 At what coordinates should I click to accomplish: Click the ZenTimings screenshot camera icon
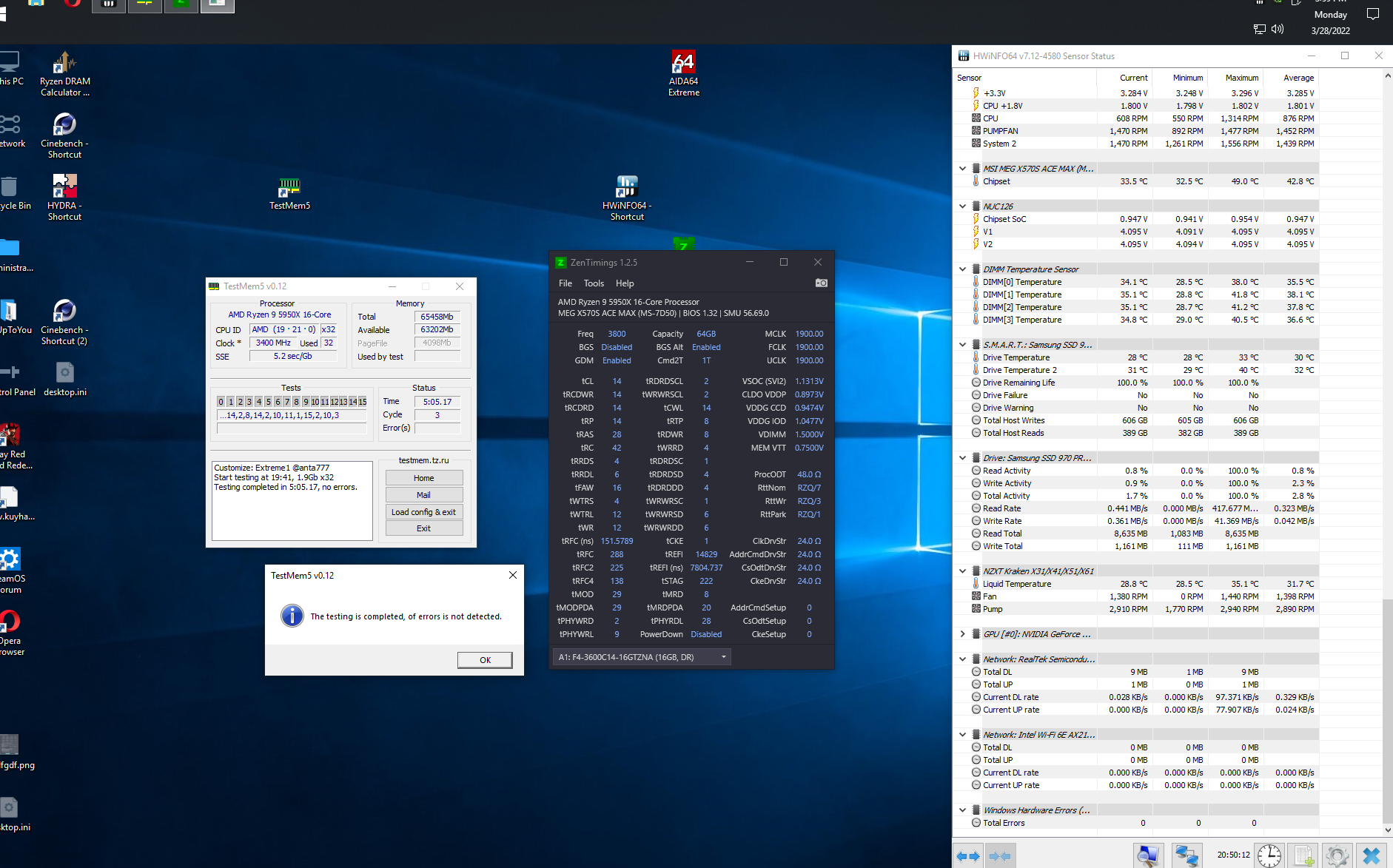[821, 283]
